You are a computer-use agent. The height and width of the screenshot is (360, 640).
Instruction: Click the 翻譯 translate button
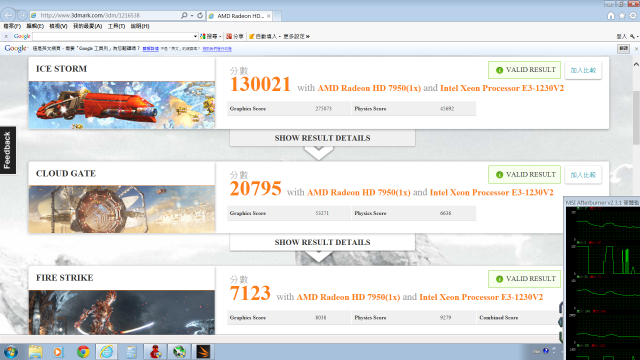(x=623, y=48)
